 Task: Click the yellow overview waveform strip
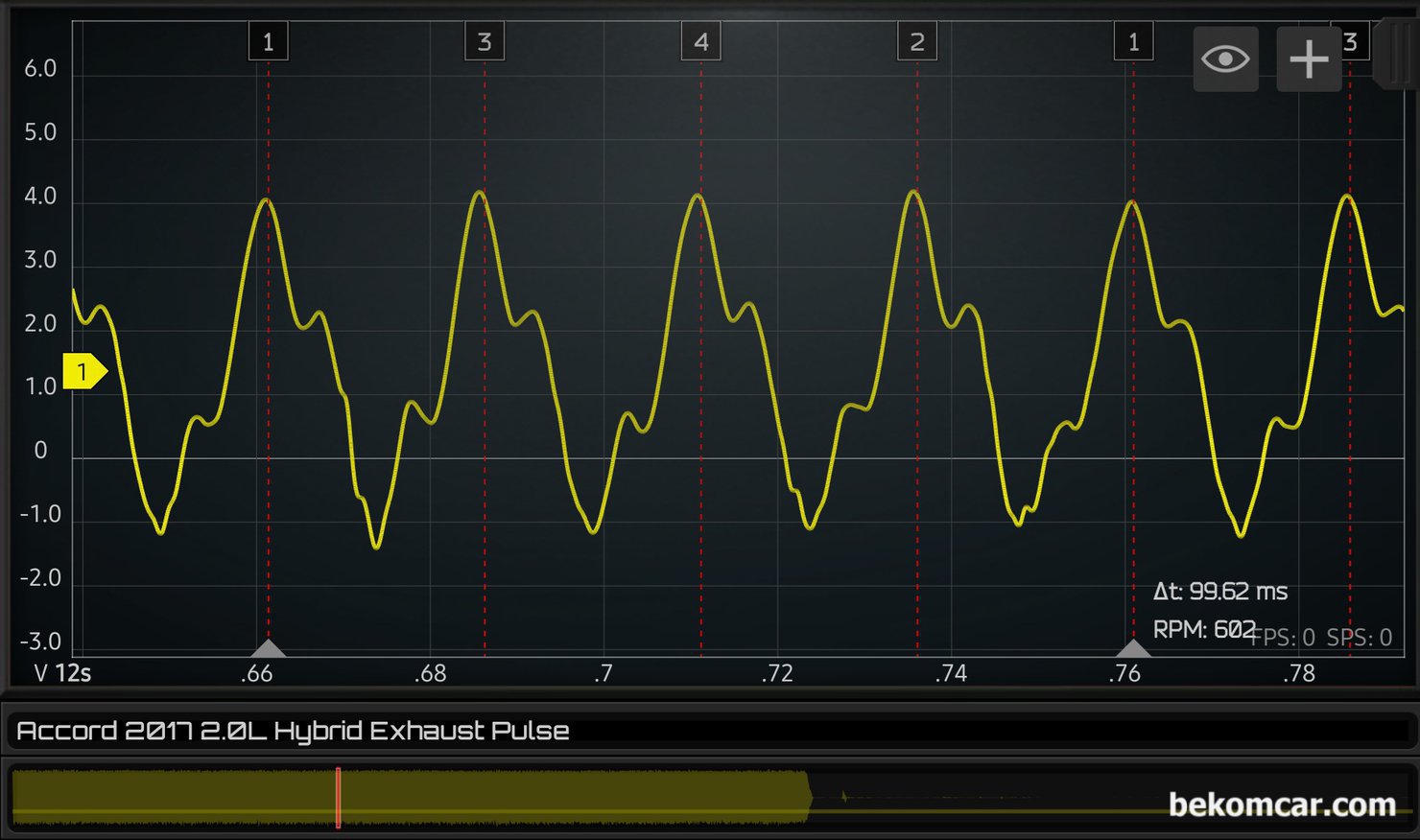coord(576,797)
